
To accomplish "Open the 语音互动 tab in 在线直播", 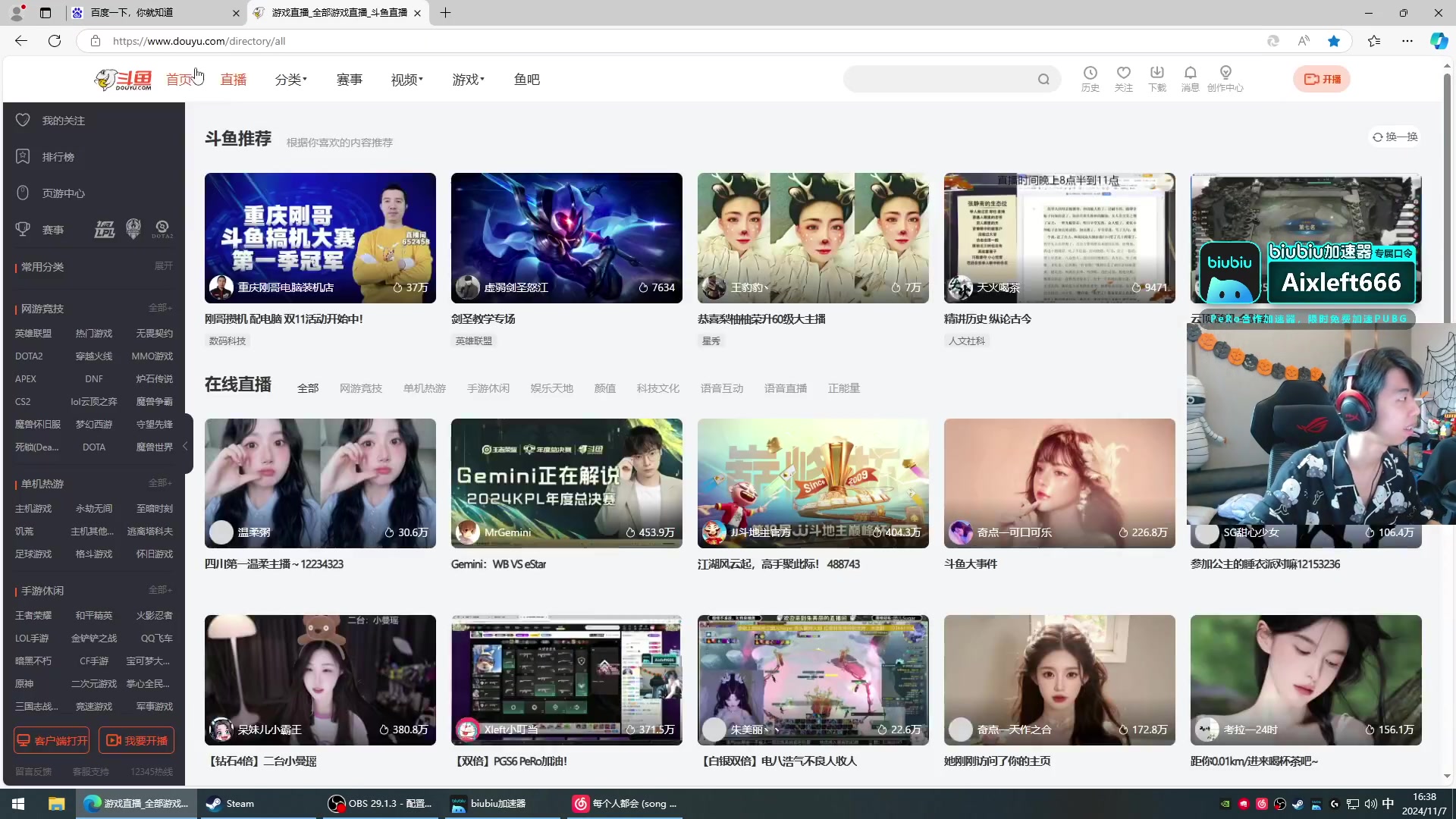I will 722,388.
